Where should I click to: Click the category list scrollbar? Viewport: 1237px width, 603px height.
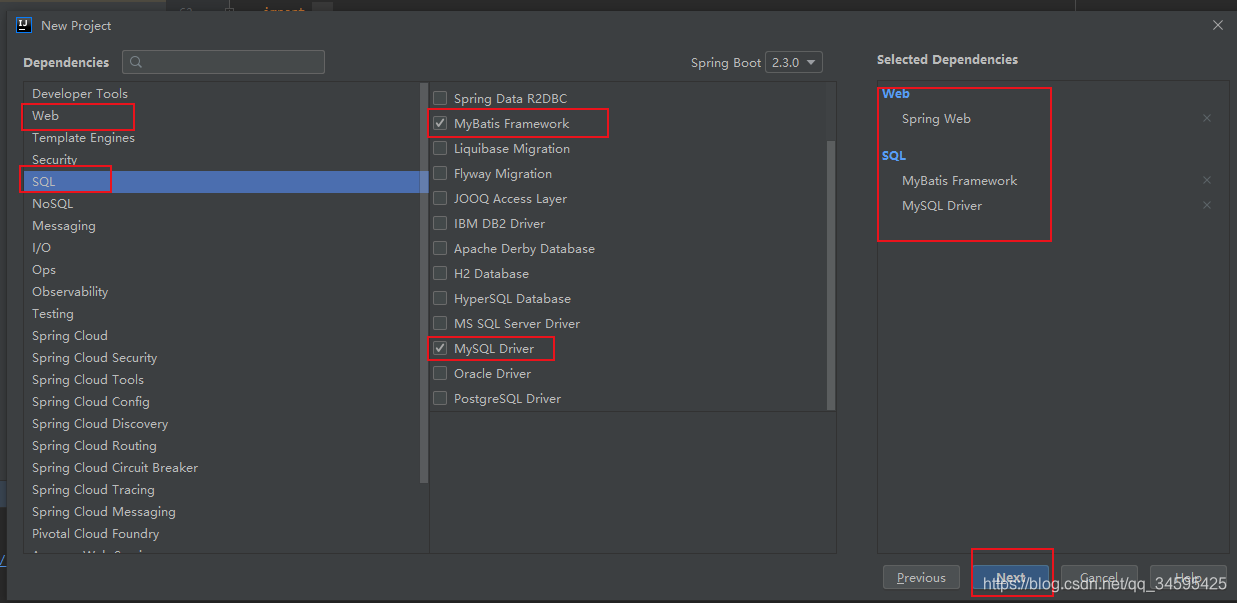click(x=425, y=285)
